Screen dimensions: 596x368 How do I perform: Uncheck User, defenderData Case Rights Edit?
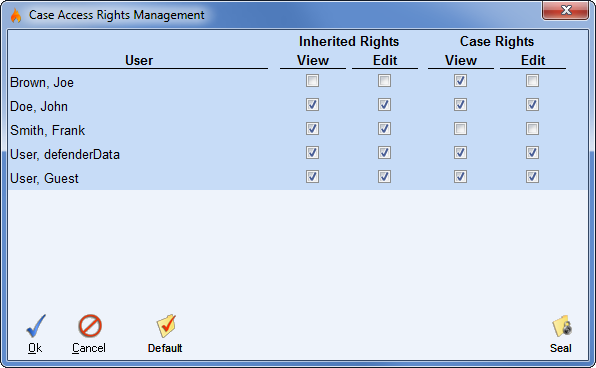(x=532, y=152)
